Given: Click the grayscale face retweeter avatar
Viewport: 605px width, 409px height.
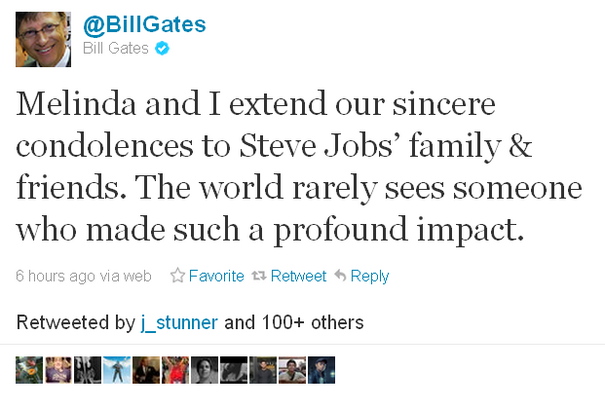Looking at the screenshot, I should [x=204, y=370].
